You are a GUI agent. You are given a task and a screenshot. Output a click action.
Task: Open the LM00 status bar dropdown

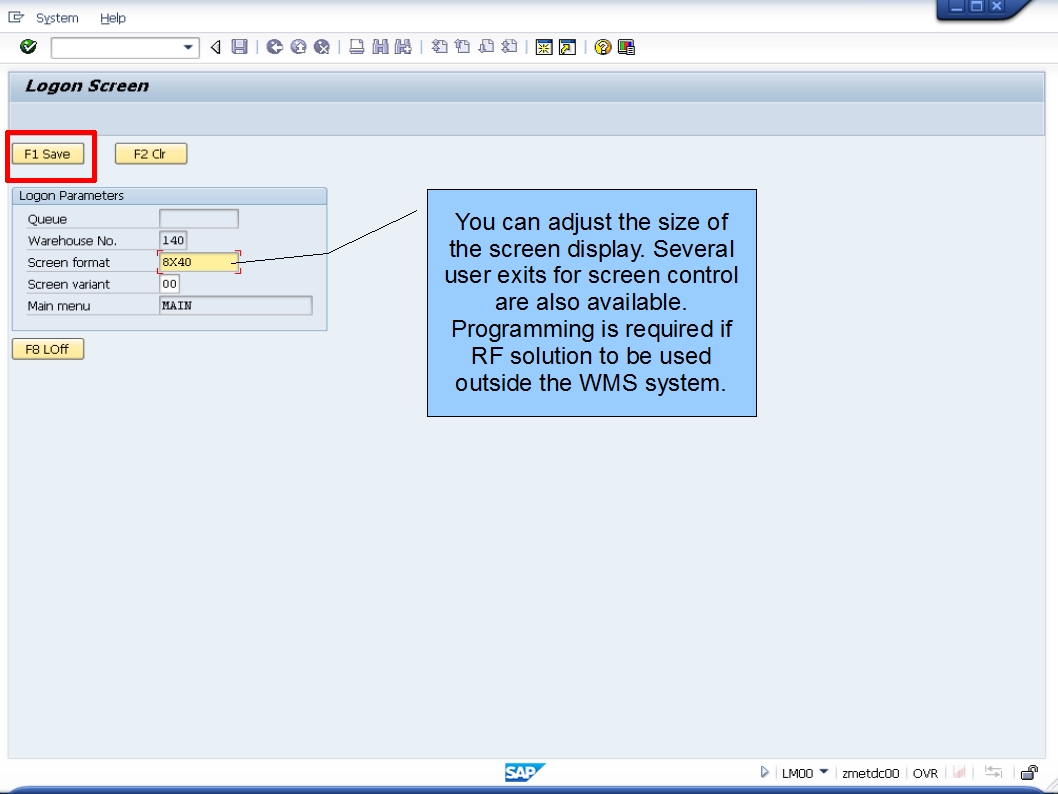pos(824,772)
